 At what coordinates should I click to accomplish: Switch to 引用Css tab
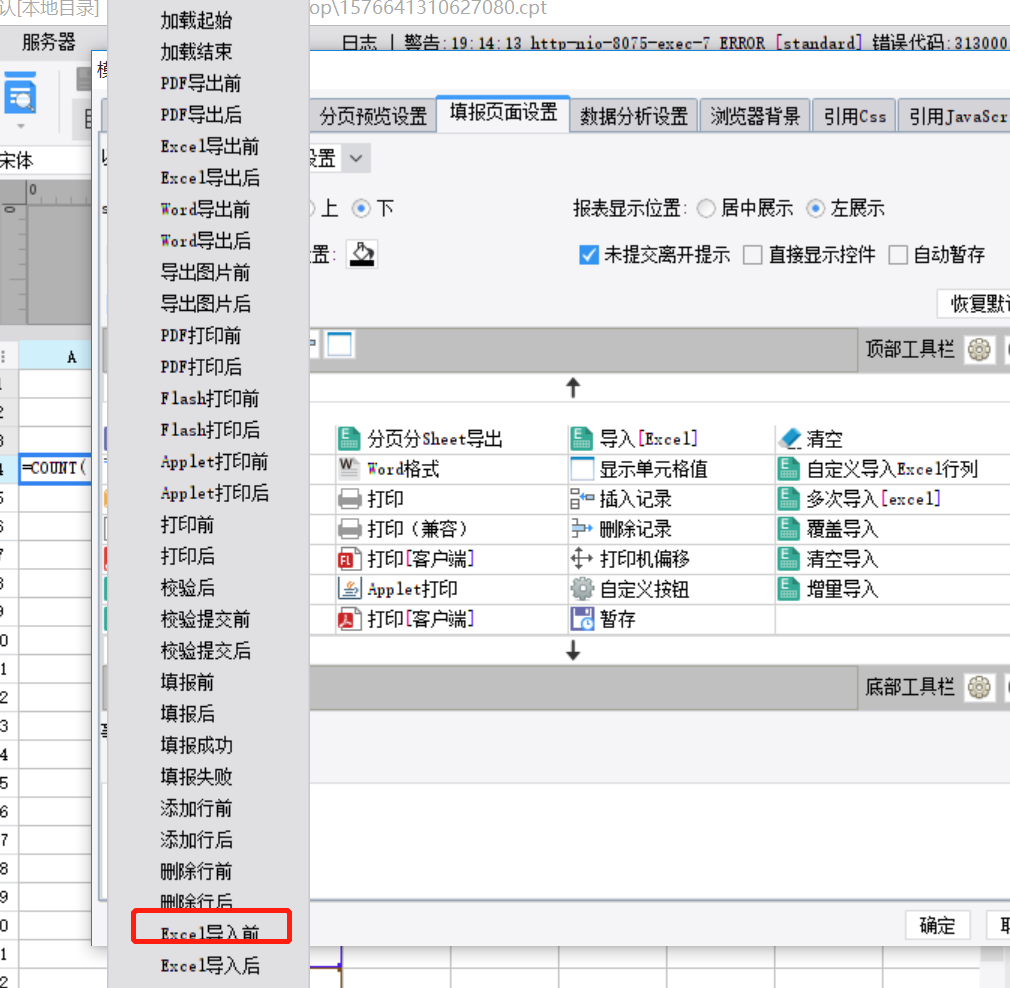pyautogui.click(x=855, y=116)
